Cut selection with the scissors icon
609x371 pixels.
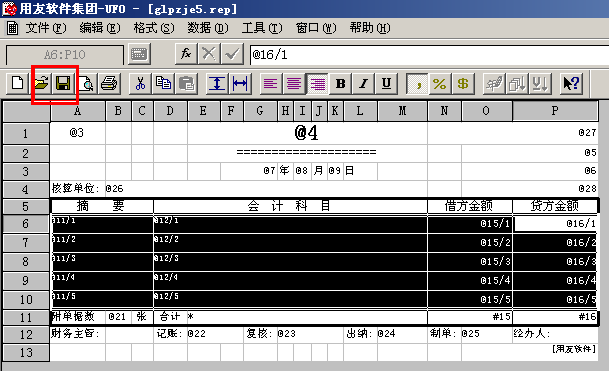point(140,84)
